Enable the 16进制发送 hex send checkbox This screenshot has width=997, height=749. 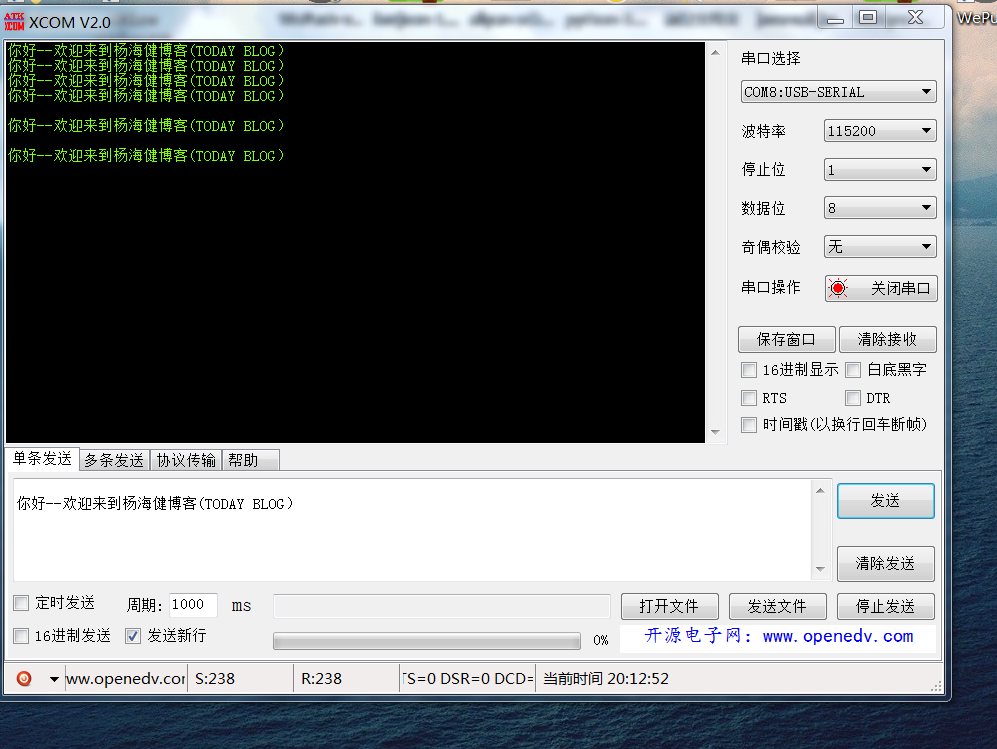coord(21,636)
